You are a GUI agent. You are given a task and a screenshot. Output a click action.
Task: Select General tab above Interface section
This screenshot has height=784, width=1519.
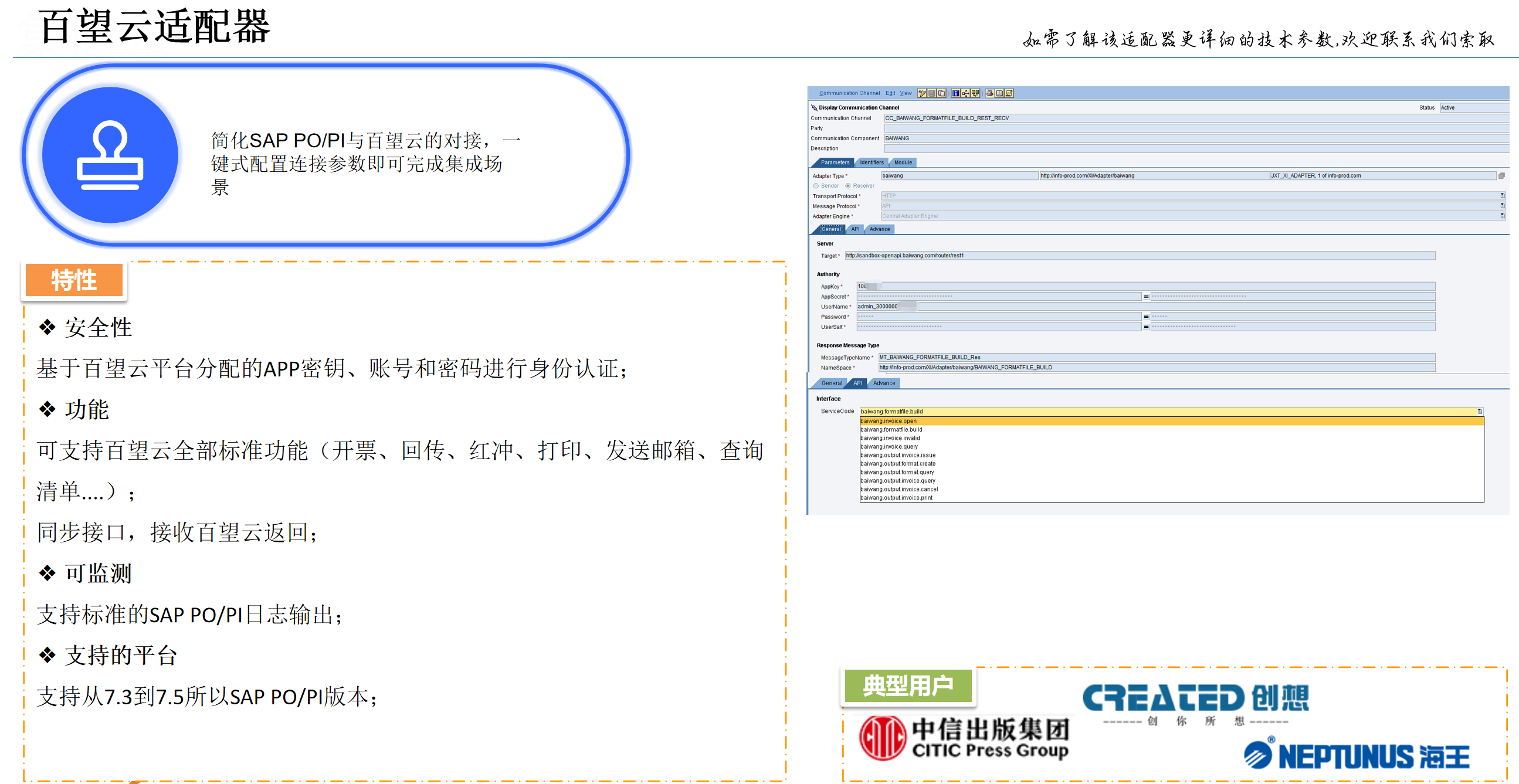coord(832,383)
